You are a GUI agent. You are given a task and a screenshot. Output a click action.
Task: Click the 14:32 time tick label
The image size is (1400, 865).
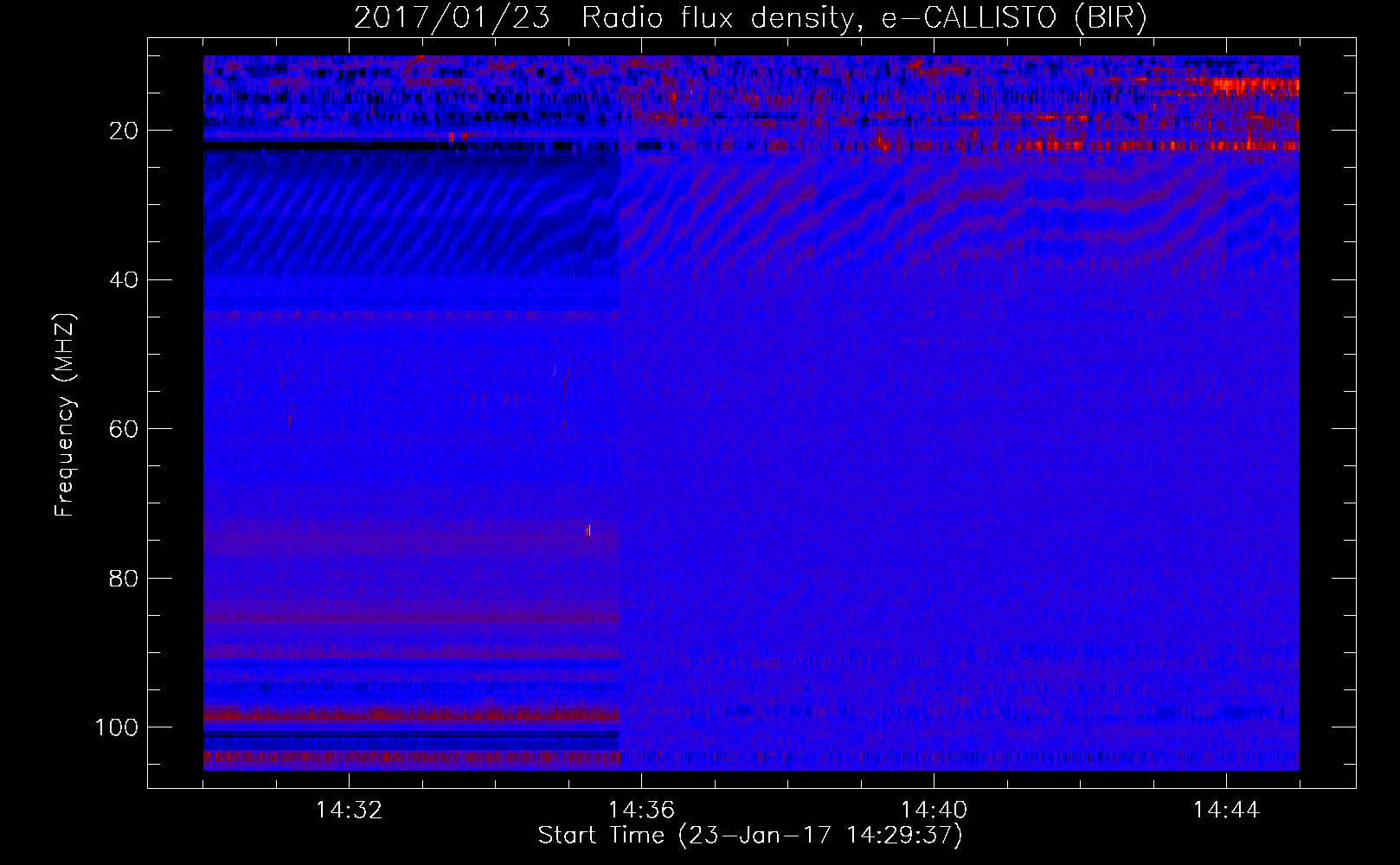tap(349, 810)
